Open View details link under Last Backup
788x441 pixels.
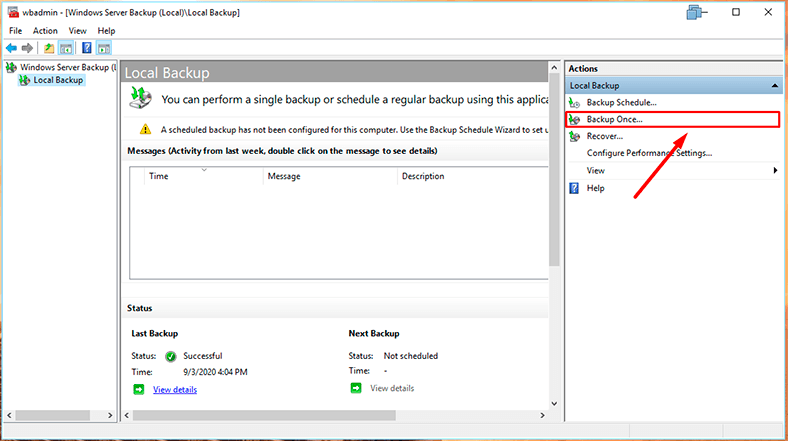click(x=175, y=389)
